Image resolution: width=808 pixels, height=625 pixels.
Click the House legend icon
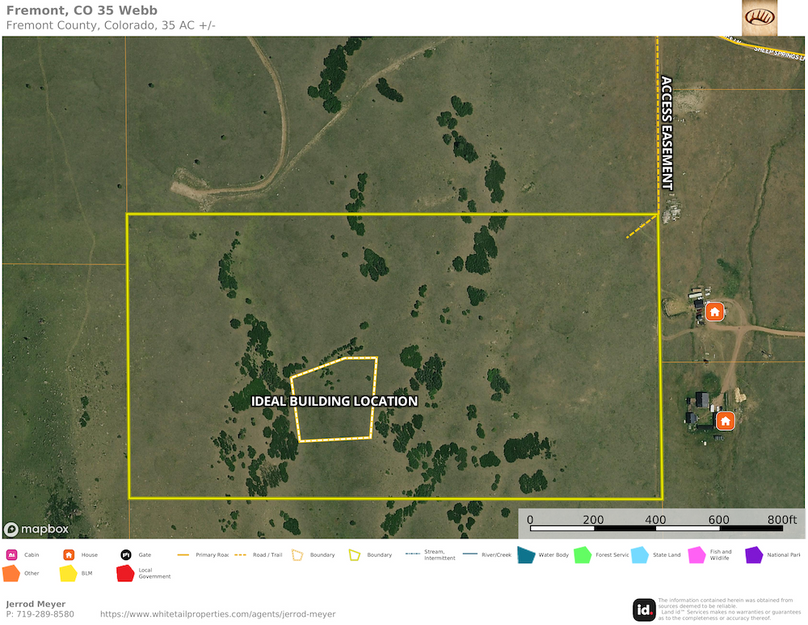pos(69,555)
